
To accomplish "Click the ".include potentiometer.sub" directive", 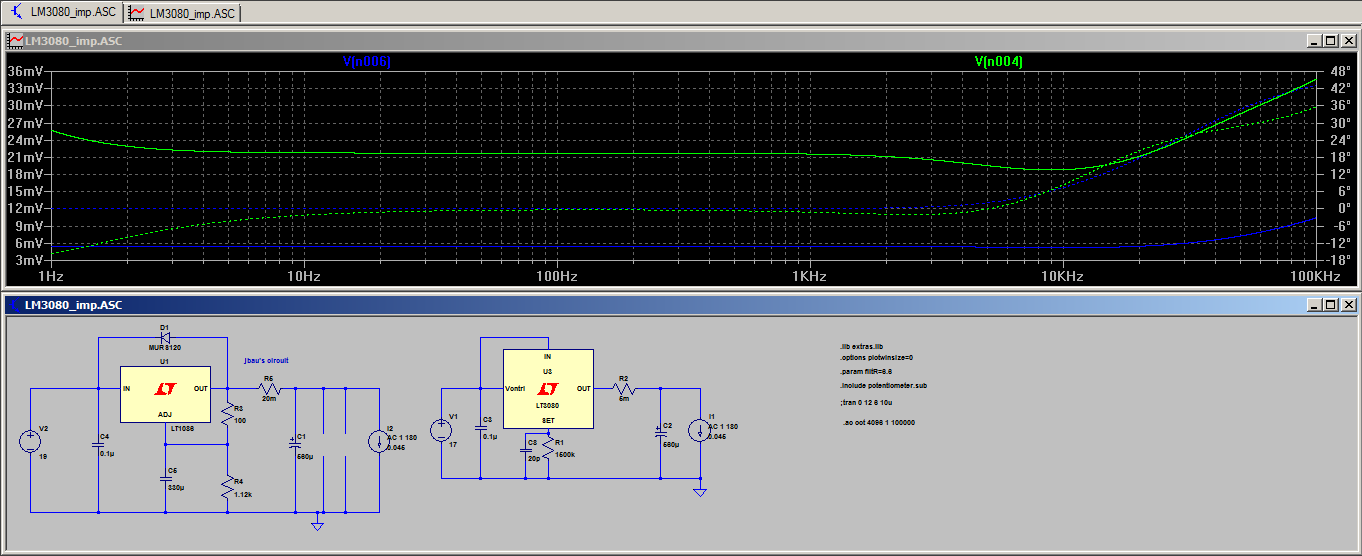I will click(x=883, y=385).
